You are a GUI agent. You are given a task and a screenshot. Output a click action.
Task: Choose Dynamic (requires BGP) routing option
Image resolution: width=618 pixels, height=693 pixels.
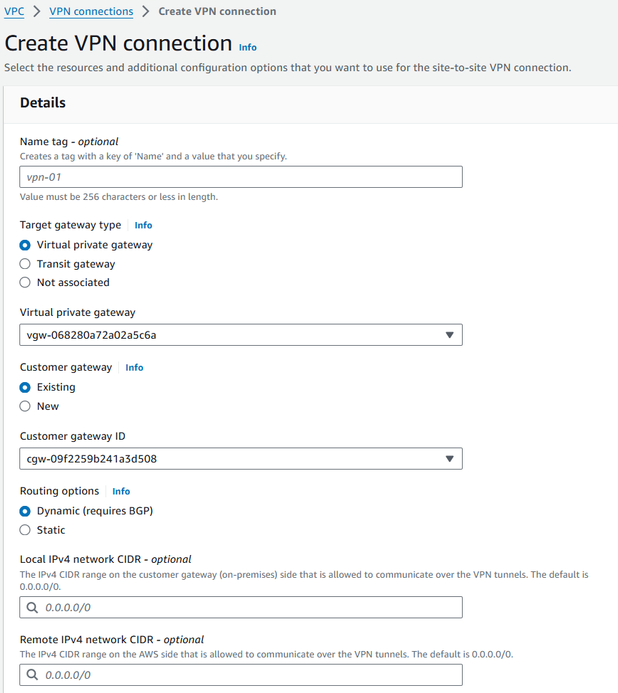(26, 511)
